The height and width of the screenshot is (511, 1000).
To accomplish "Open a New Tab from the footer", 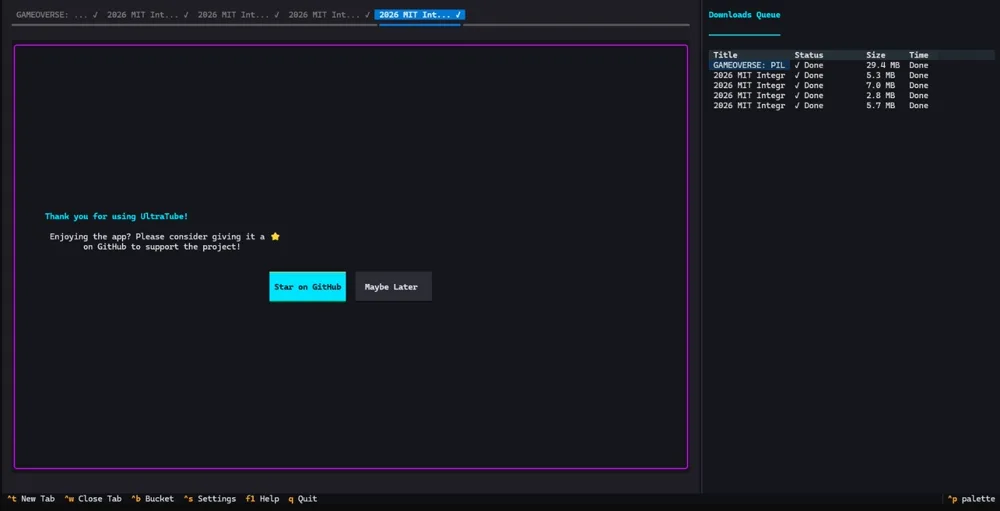I will pyautogui.click(x=31, y=499).
